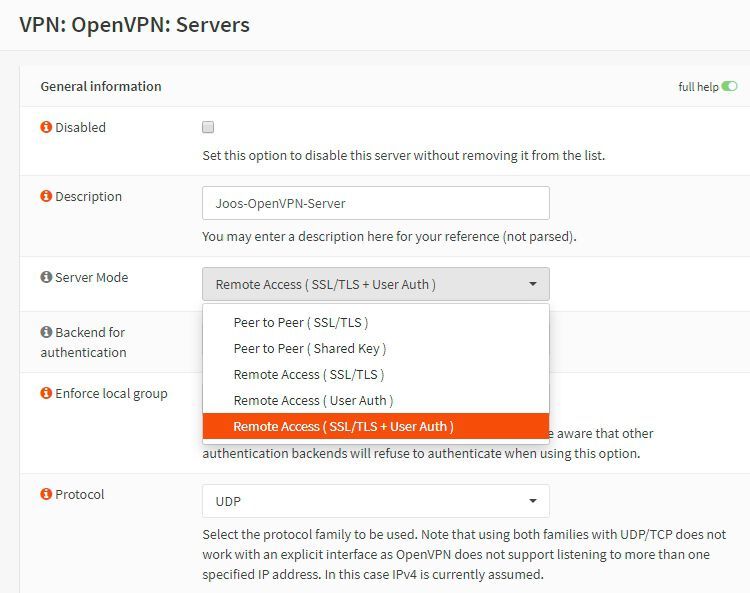
Task: Select Peer to Peer ( Shared Key ) option
Action: pyautogui.click(x=309, y=349)
